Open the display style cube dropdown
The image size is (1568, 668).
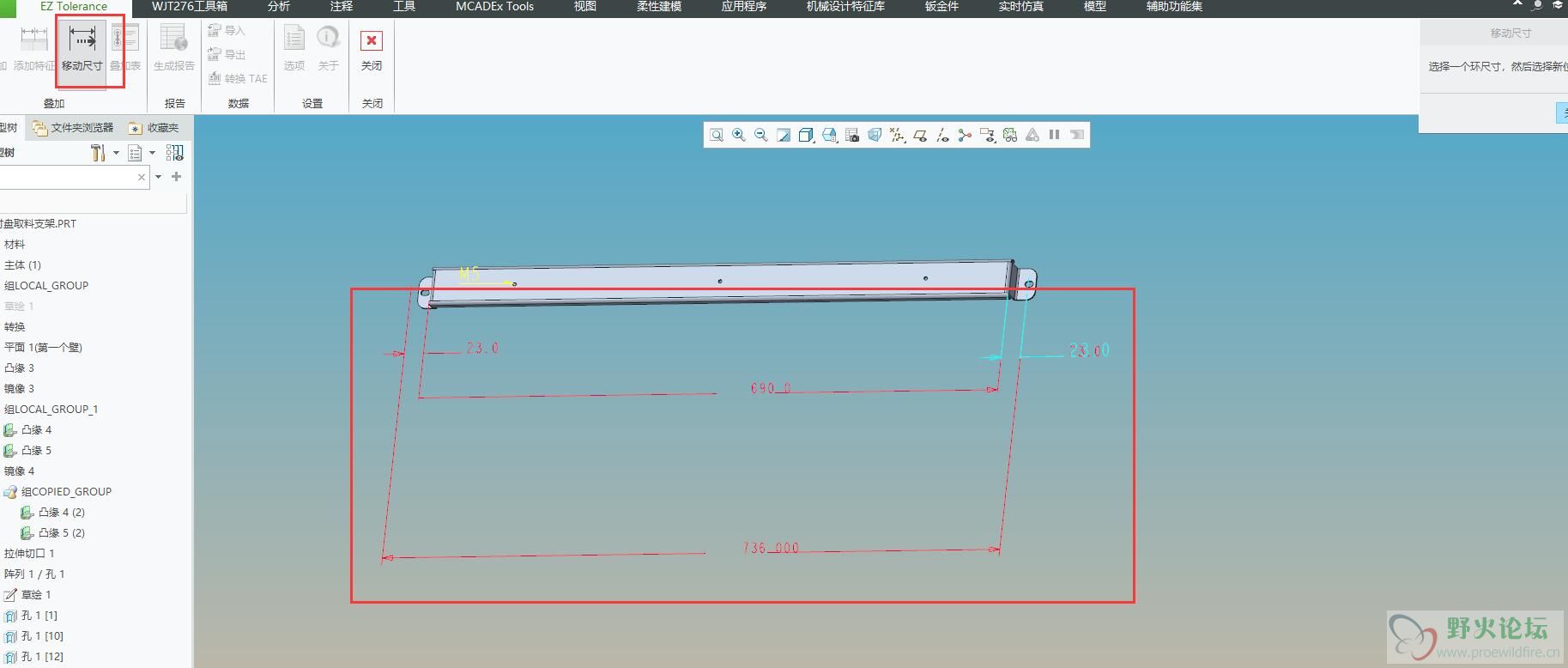click(806, 135)
